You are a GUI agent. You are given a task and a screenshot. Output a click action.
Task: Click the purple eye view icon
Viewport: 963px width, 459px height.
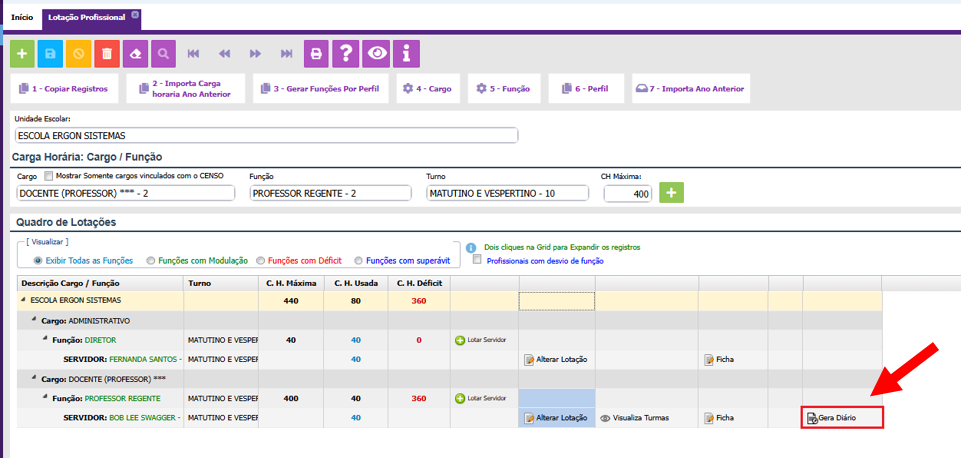click(376, 53)
